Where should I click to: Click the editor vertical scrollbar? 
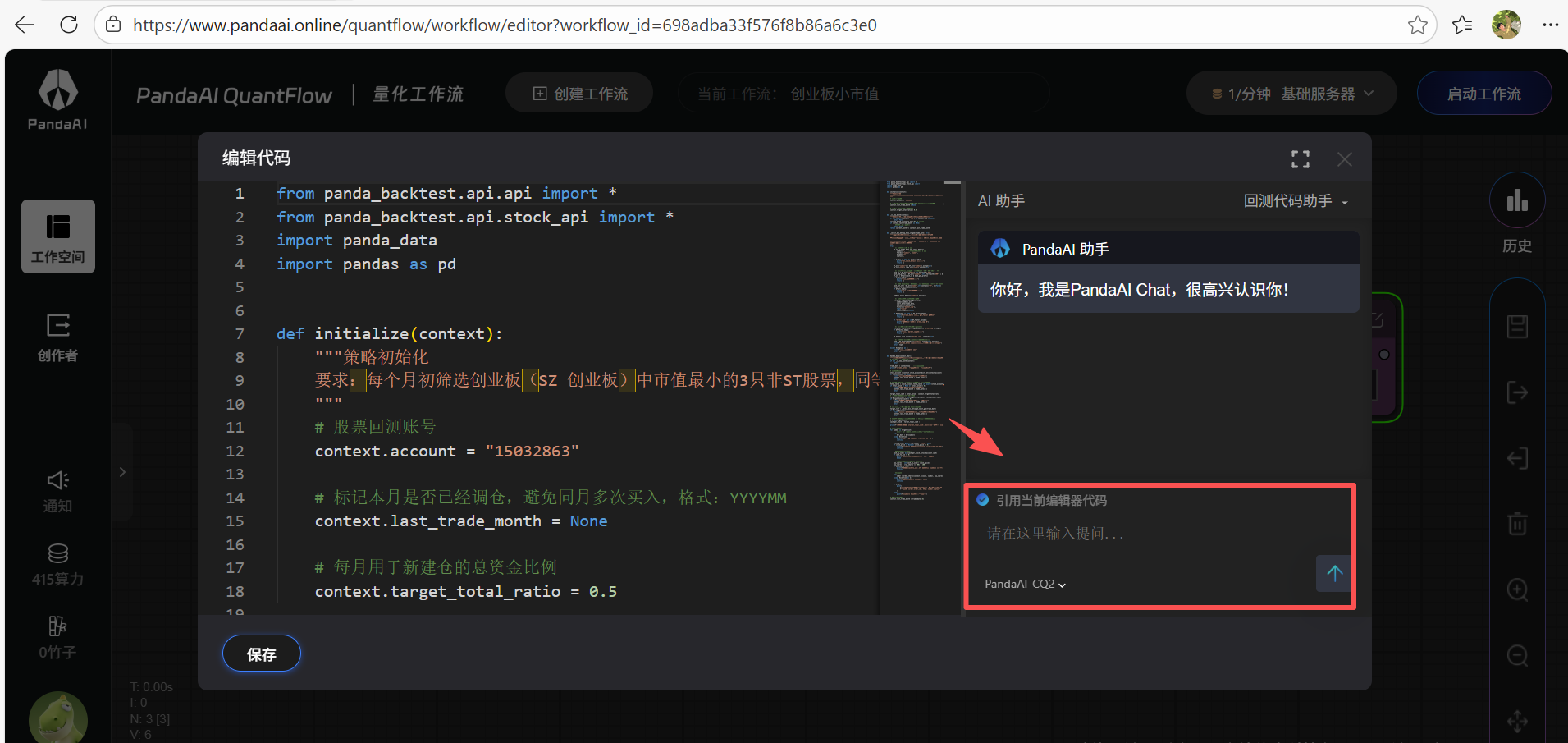point(953,398)
